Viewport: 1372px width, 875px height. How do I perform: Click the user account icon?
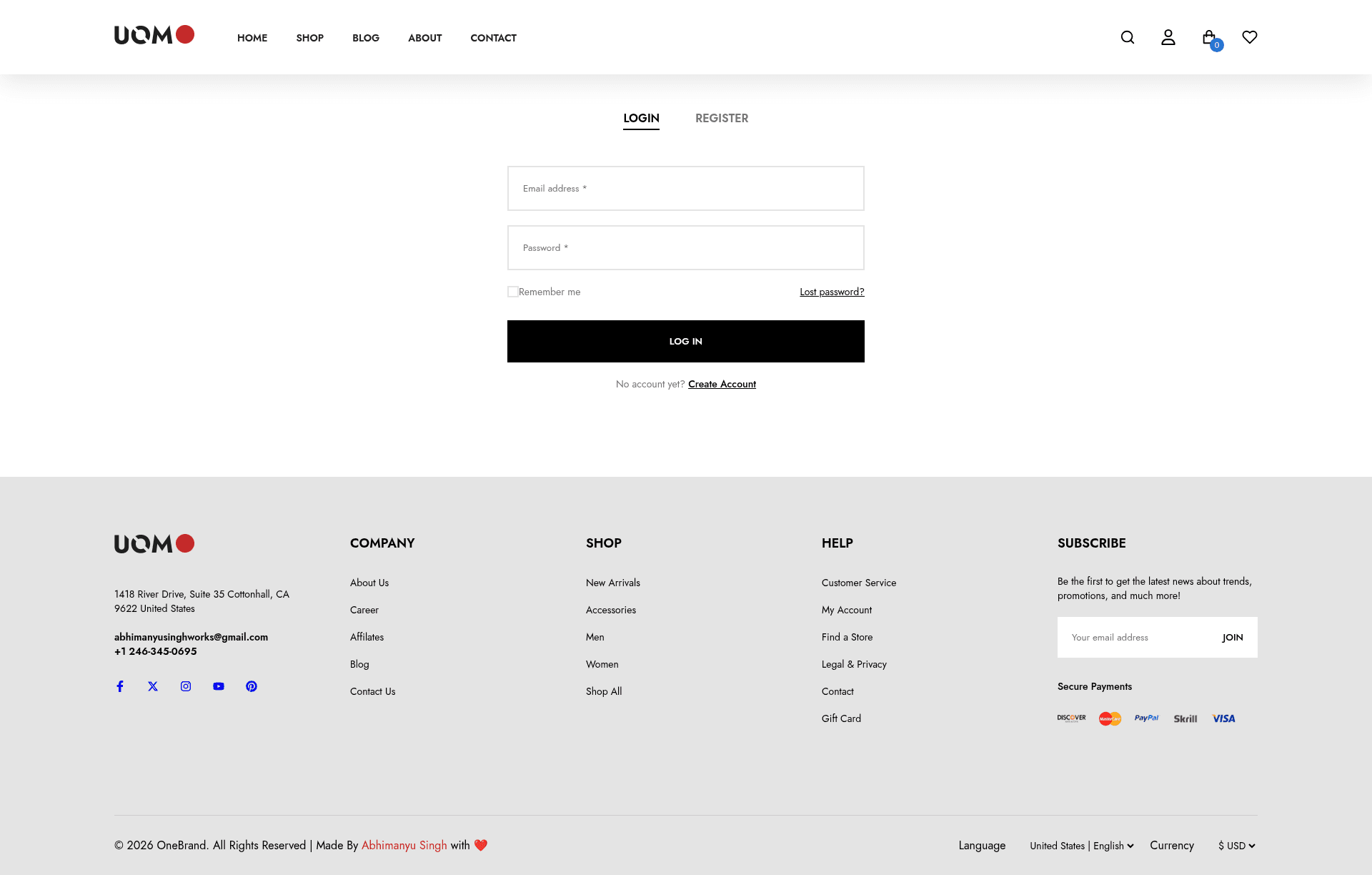(1168, 37)
